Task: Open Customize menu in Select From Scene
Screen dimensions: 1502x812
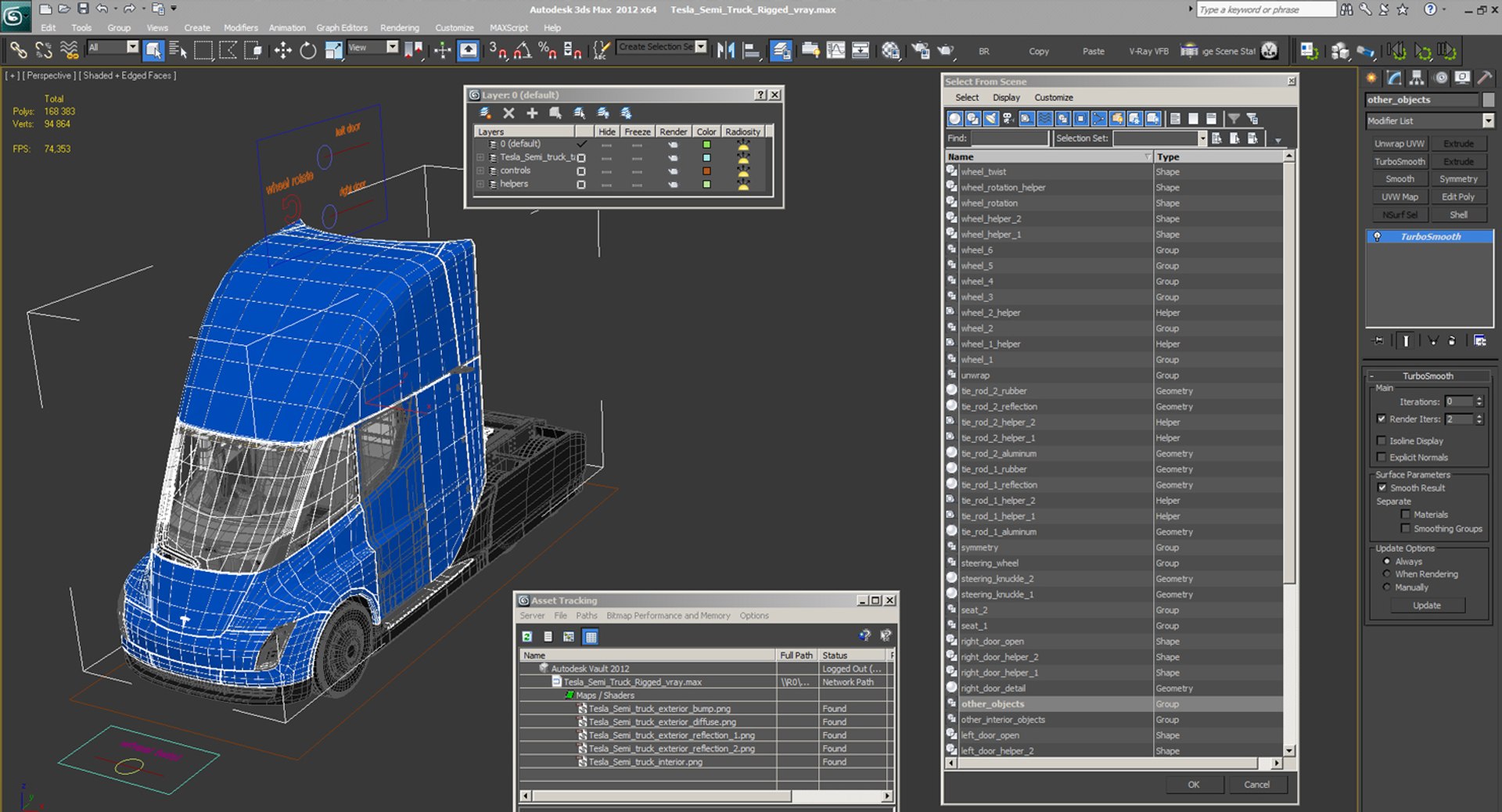Action: (1054, 98)
